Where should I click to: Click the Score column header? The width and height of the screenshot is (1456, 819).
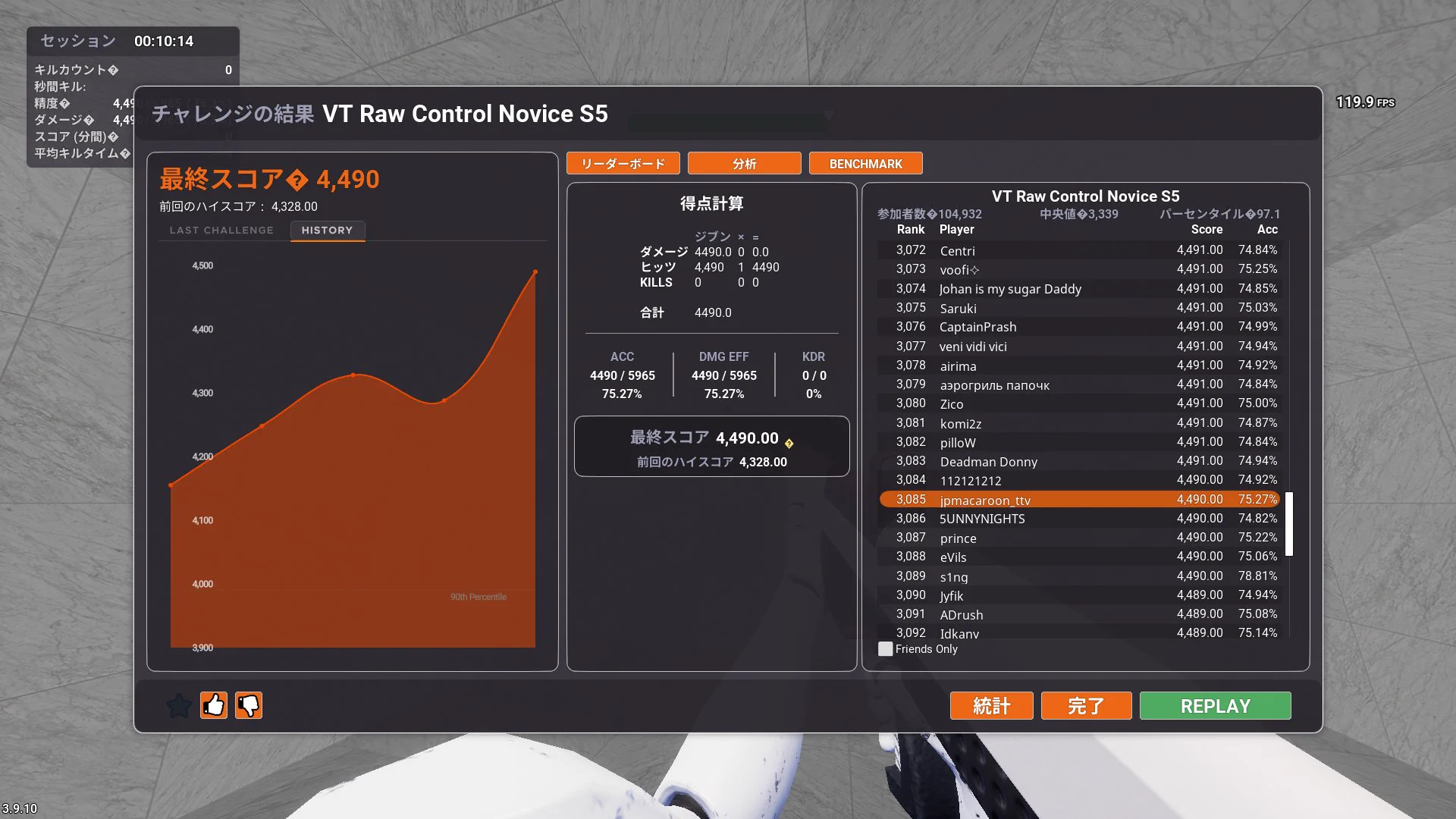[1207, 230]
